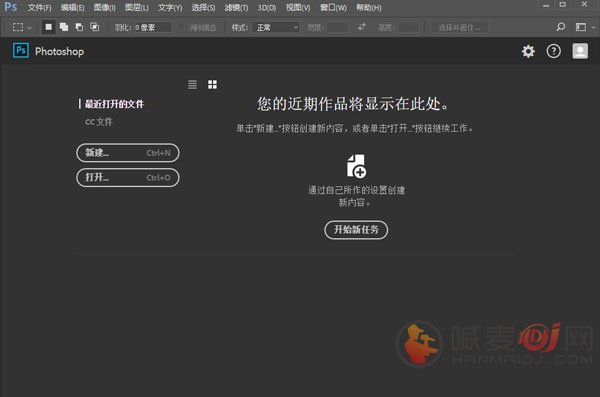Click the 宽度 width input field
Screen dimensions: 600x397
tap(338, 28)
